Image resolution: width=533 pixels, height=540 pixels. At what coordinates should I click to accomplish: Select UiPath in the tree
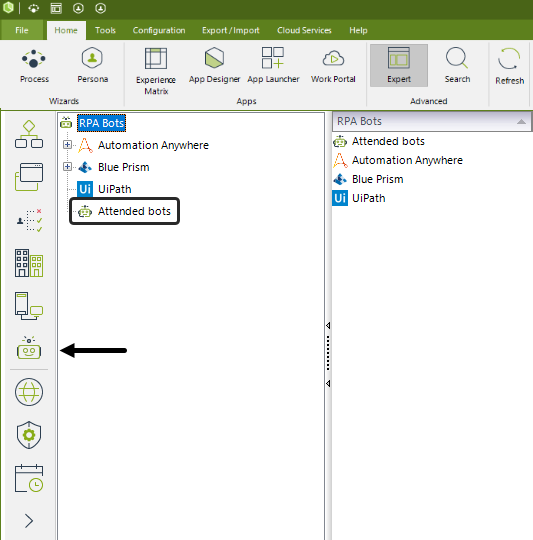(114, 189)
